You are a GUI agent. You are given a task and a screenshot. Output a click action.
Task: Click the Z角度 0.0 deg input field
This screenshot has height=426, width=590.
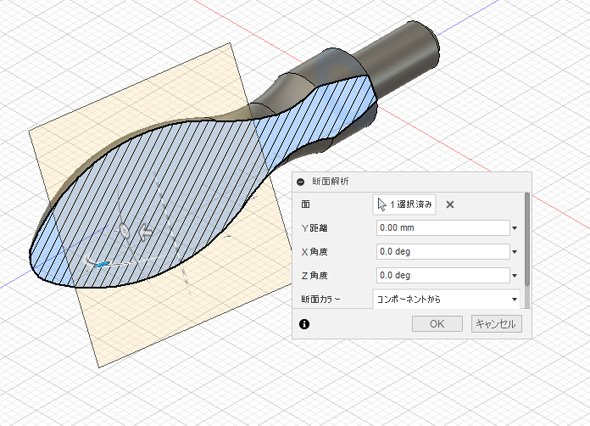click(443, 275)
